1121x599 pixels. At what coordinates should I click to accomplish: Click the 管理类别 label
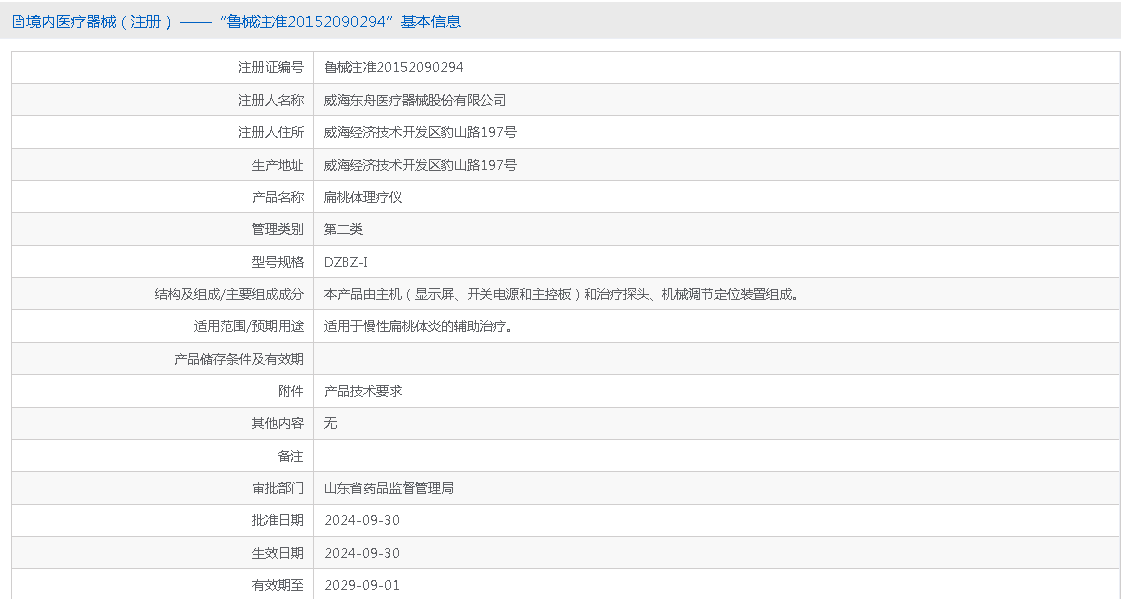click(x=277, y=229)
